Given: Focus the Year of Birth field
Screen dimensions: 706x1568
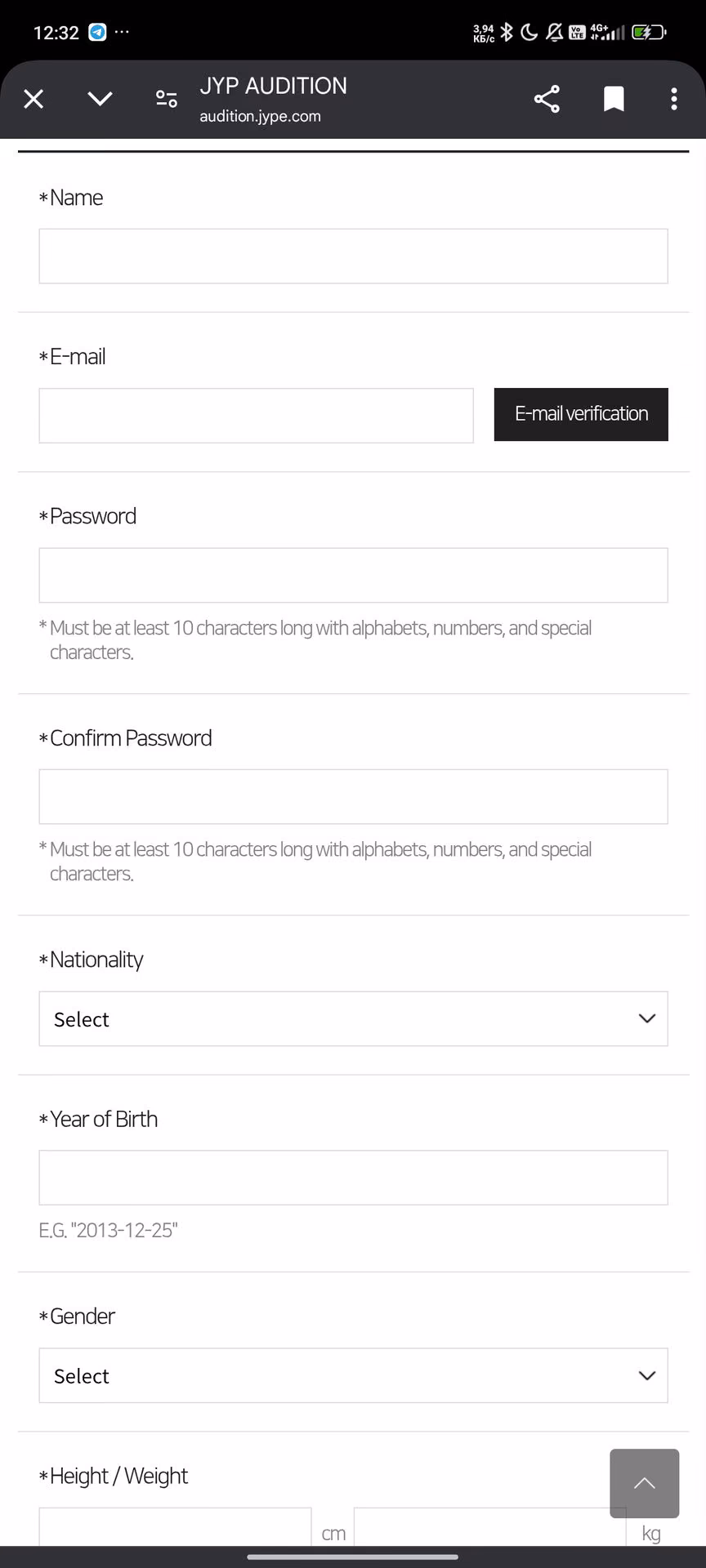Looking at the screenshot, I should (353, 1178).
